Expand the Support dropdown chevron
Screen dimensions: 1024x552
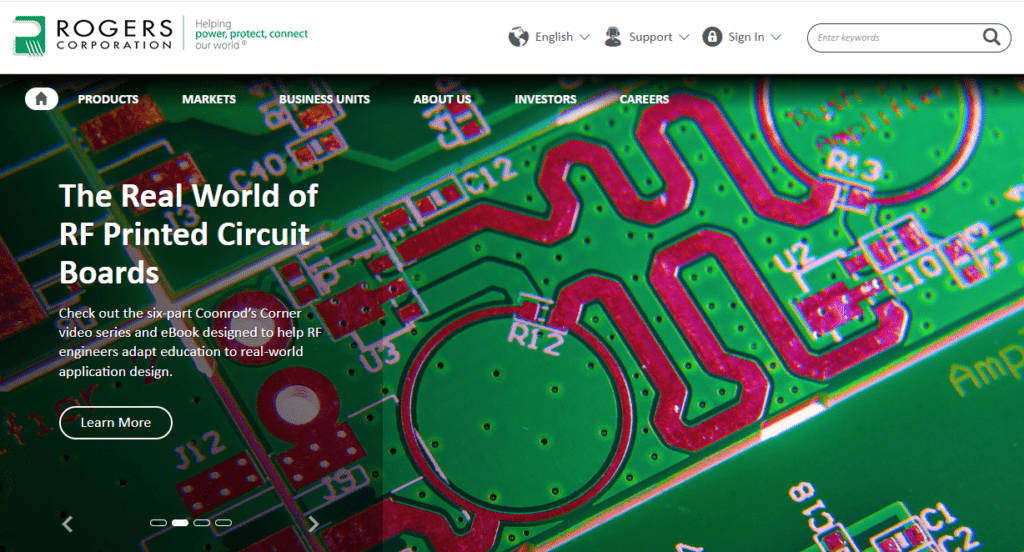point(684,37)
